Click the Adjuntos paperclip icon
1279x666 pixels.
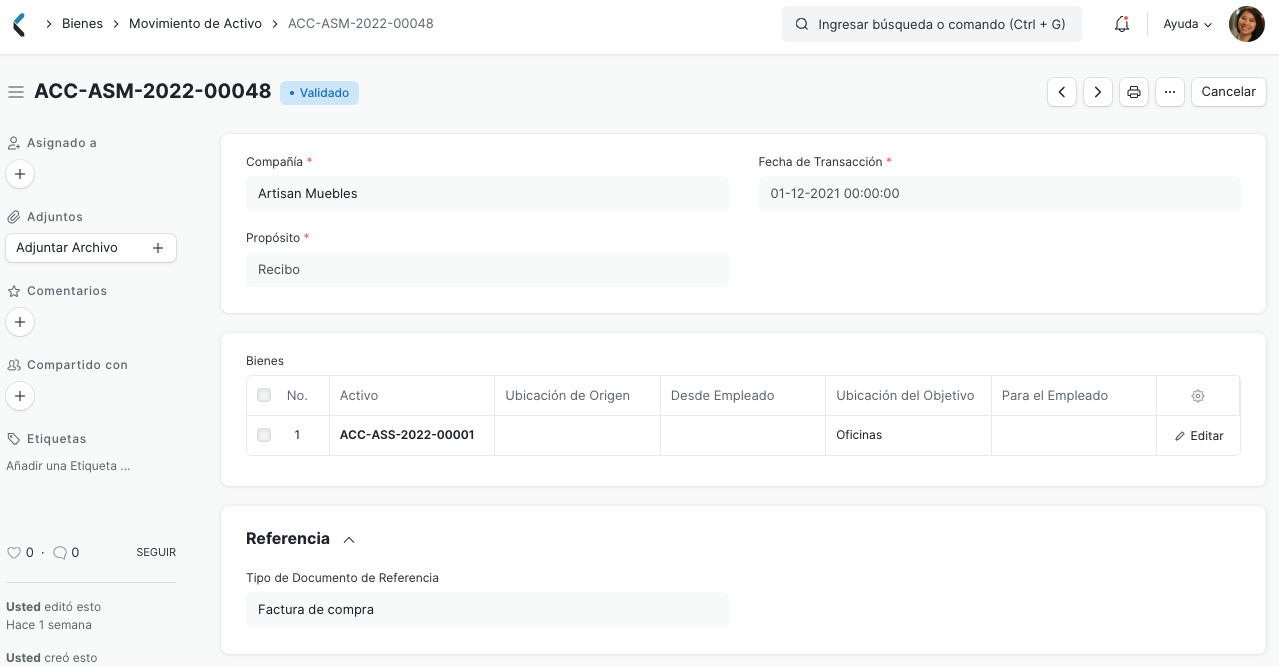click(x=14, y=217)
